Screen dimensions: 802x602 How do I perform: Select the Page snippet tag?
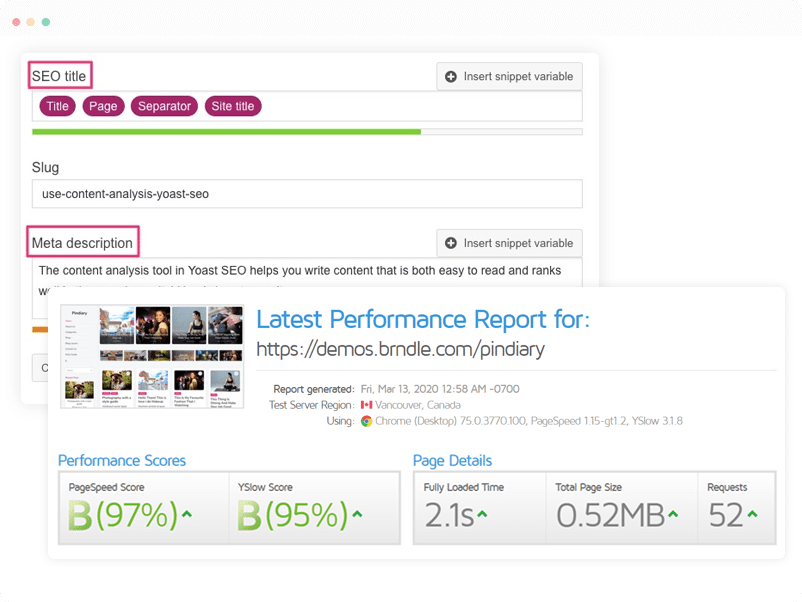103,106
